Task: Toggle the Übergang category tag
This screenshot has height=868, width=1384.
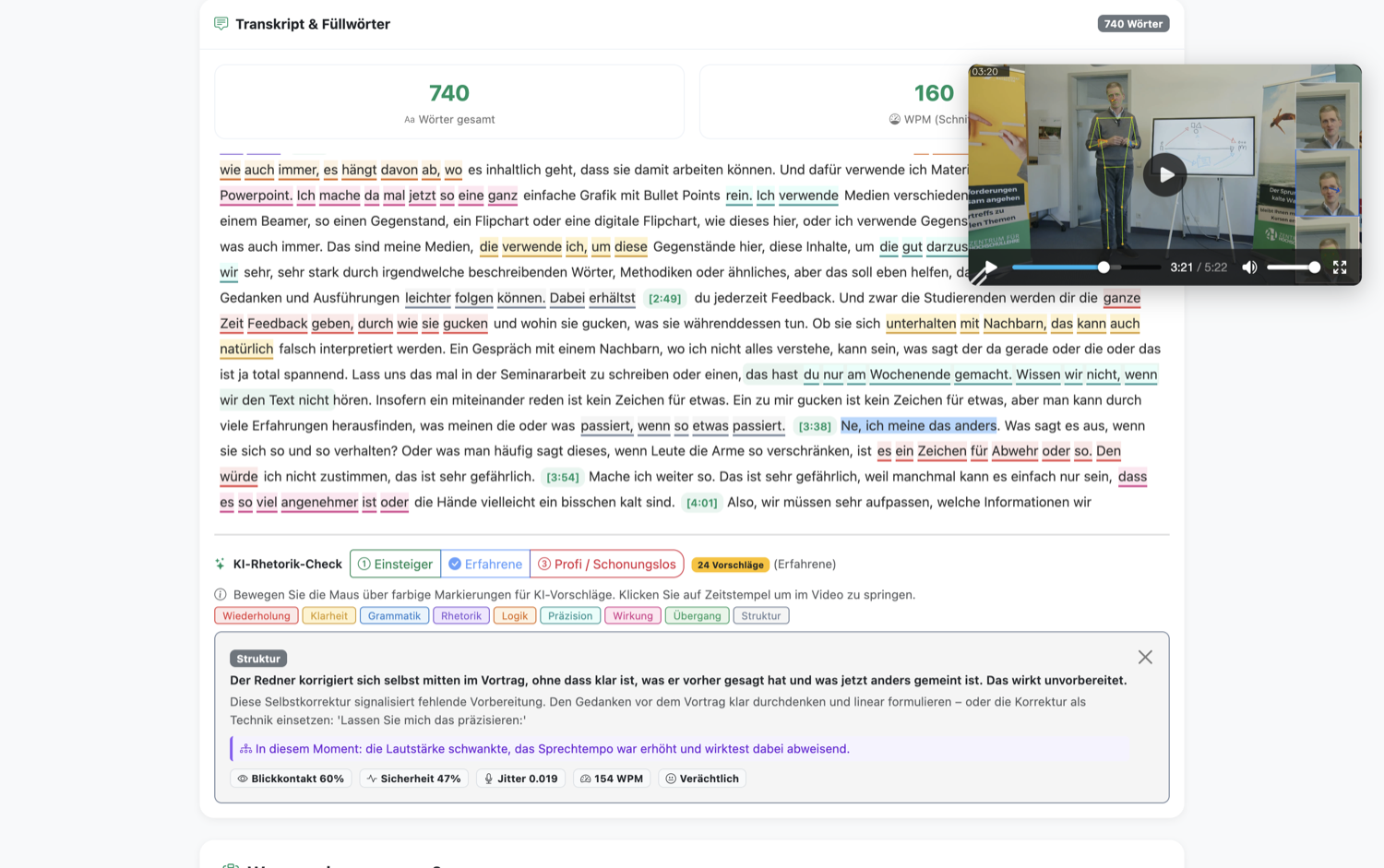Action: pos(697,615)
